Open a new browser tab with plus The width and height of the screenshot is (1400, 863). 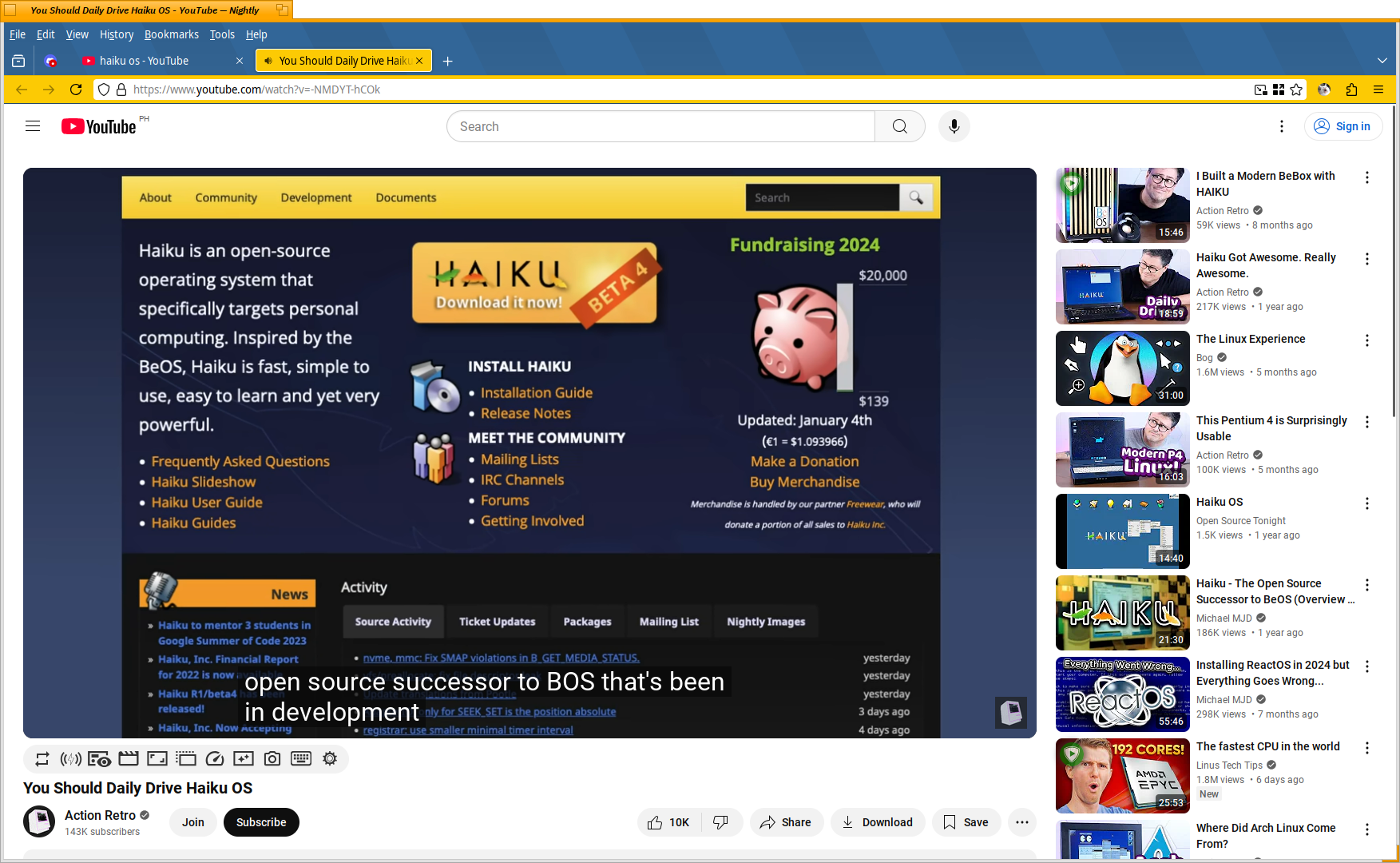(x=448, y=61)
